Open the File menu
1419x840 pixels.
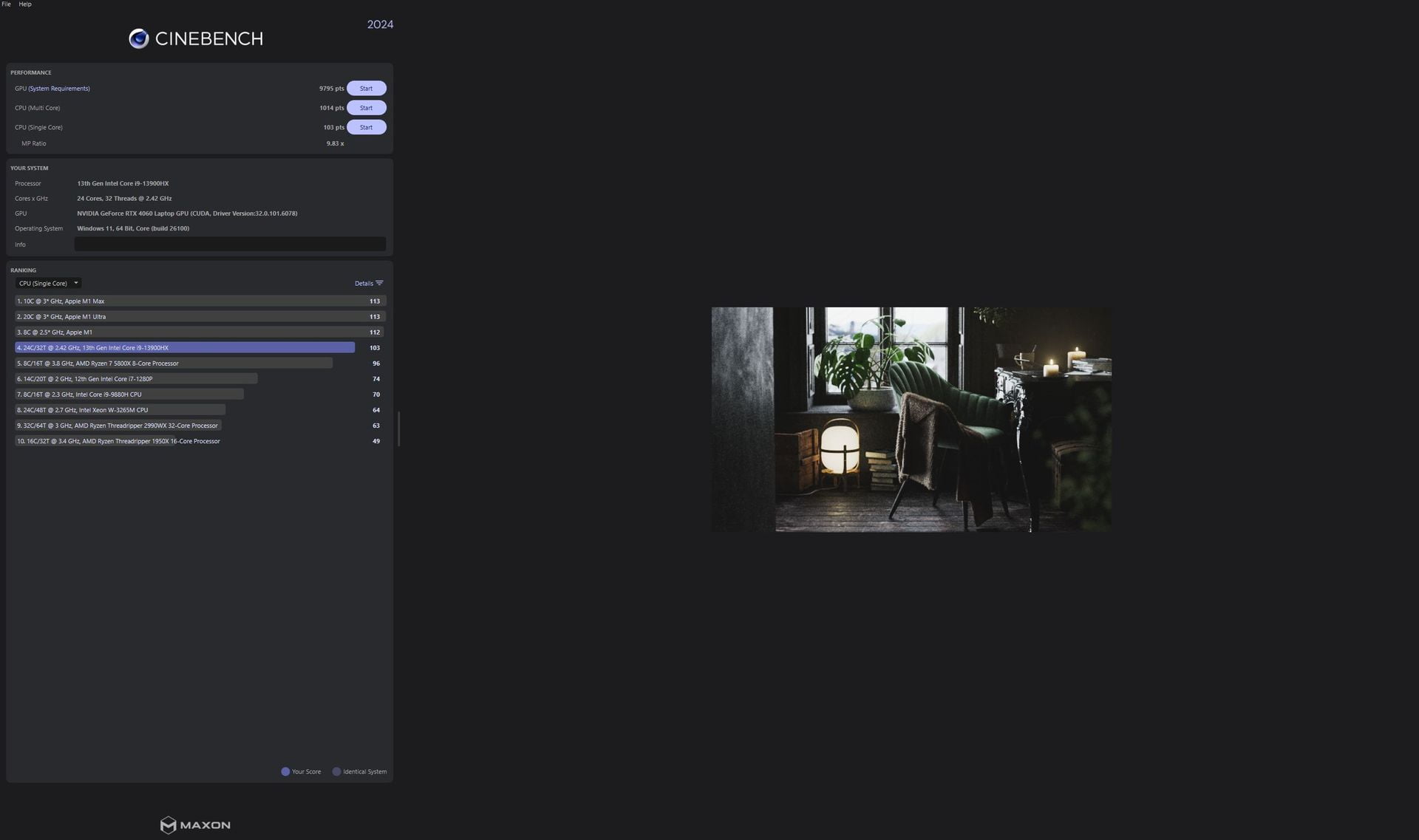coord(6,4)
